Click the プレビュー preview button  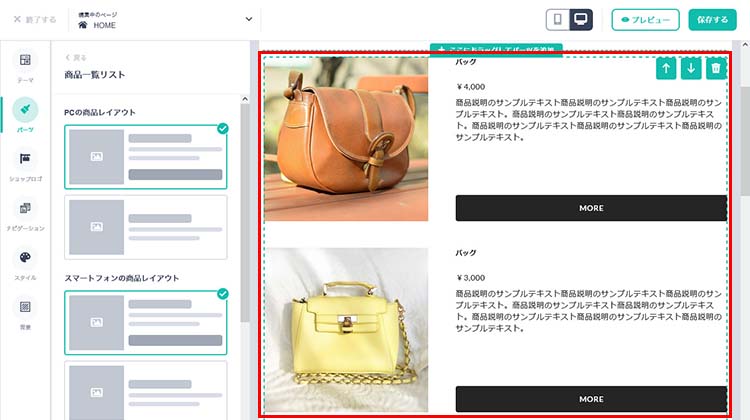coord(645,20)
